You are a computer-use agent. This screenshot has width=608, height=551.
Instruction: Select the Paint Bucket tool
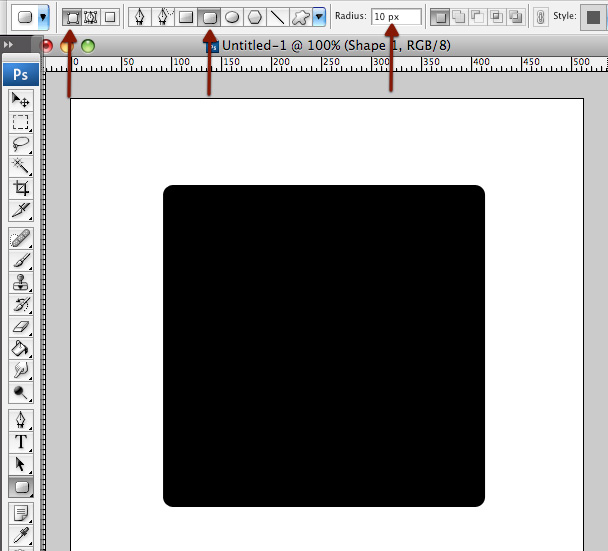[x=21, y=349]
